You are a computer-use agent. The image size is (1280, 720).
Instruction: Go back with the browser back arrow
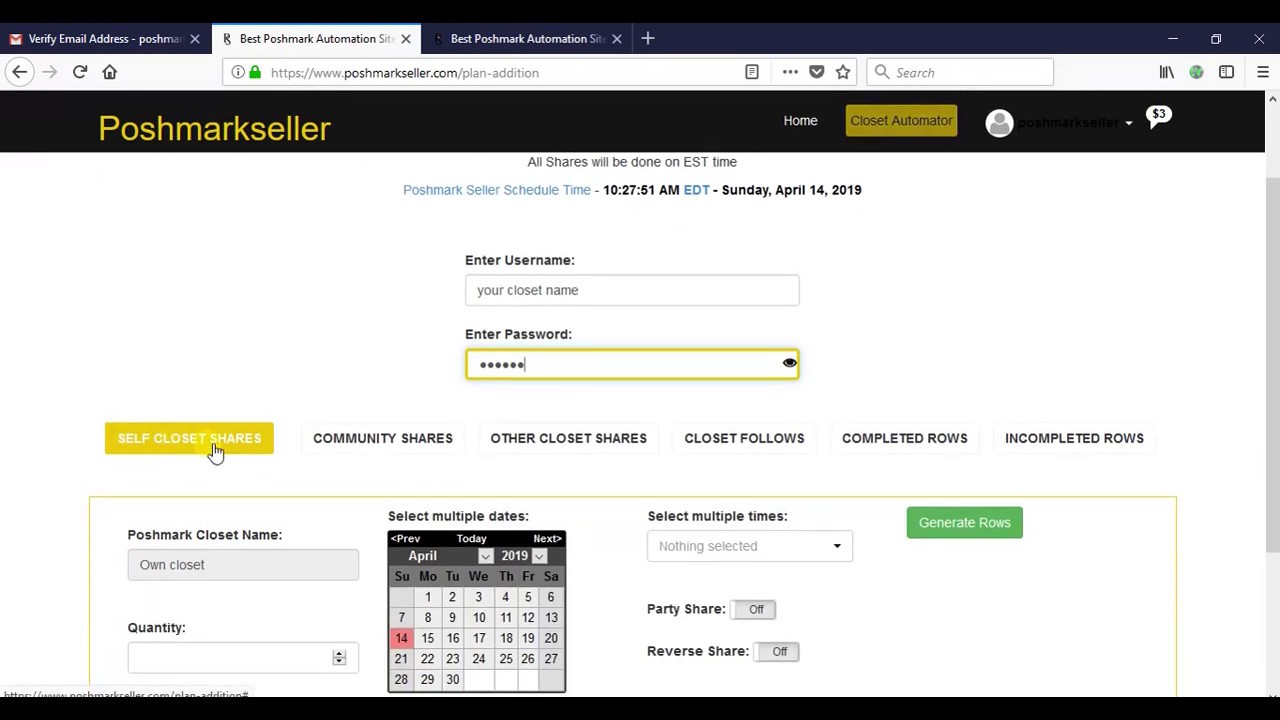tap(19, 72)
